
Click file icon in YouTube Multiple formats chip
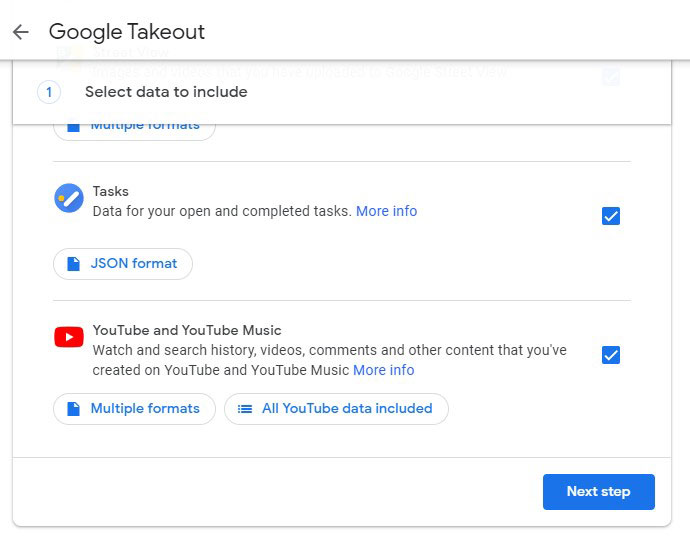73,409
